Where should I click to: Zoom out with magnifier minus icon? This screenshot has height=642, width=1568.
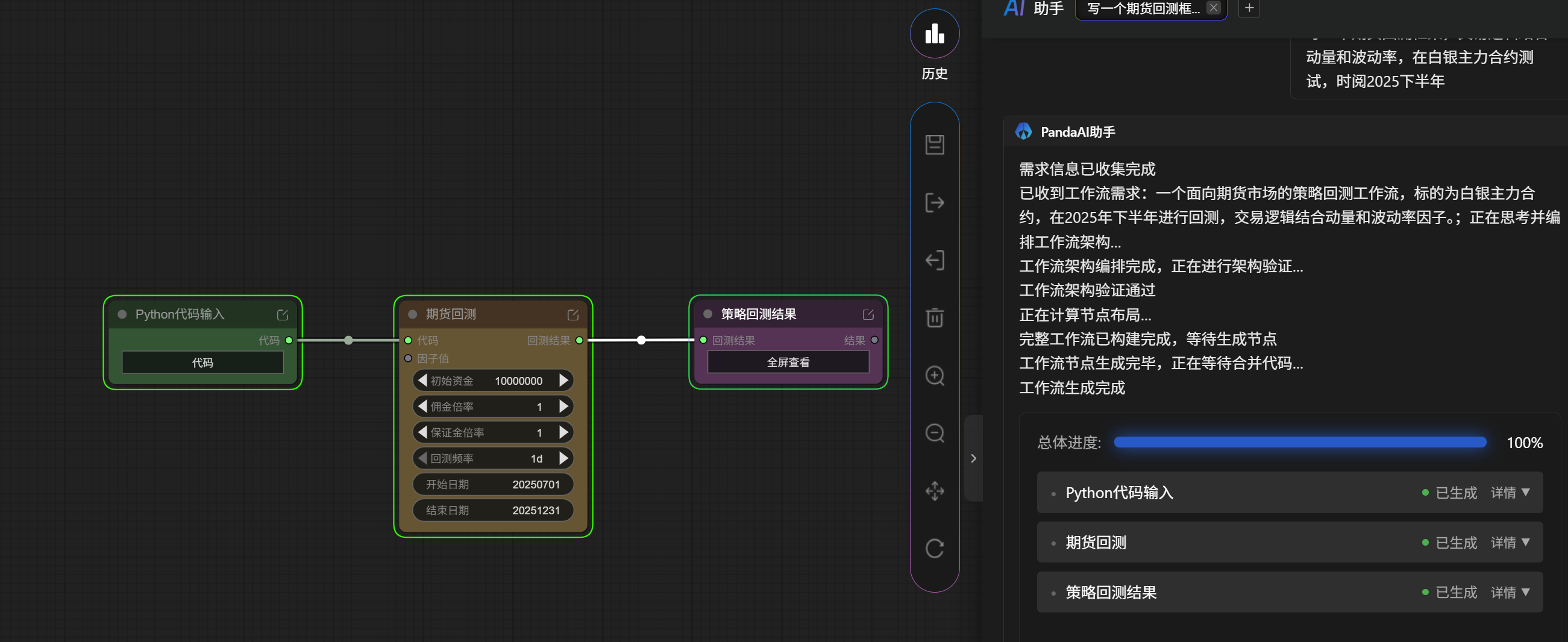tap(934, 433)
